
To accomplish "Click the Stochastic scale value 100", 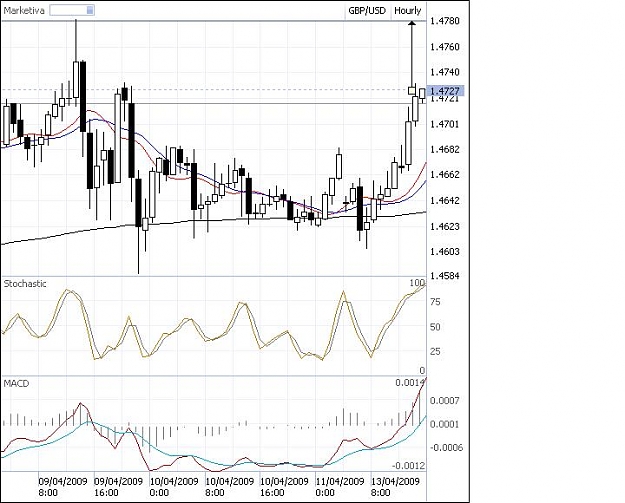I will 417,283.
